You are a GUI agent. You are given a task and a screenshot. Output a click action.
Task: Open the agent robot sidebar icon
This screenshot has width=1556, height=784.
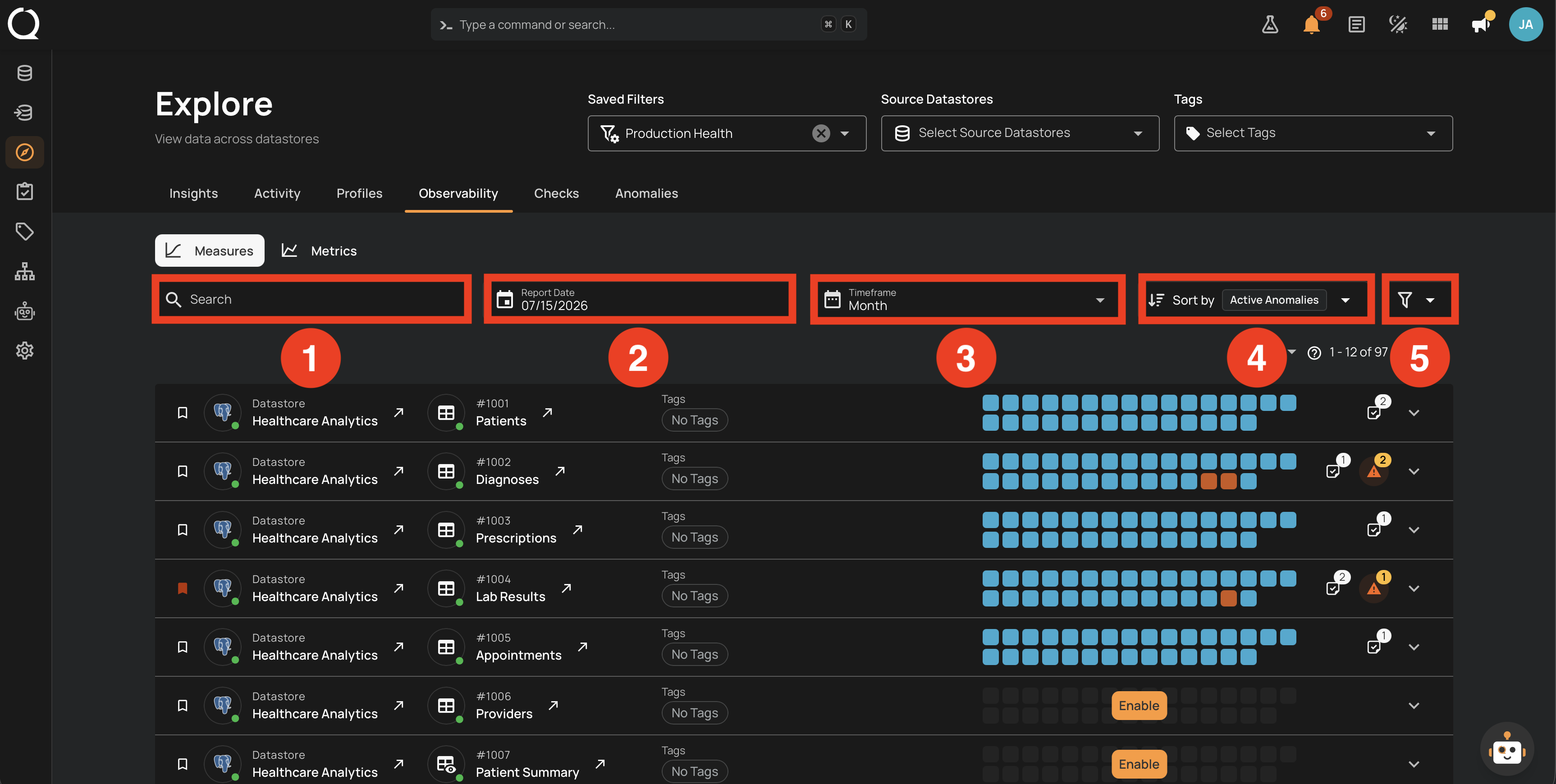click(x=25, y=311)
